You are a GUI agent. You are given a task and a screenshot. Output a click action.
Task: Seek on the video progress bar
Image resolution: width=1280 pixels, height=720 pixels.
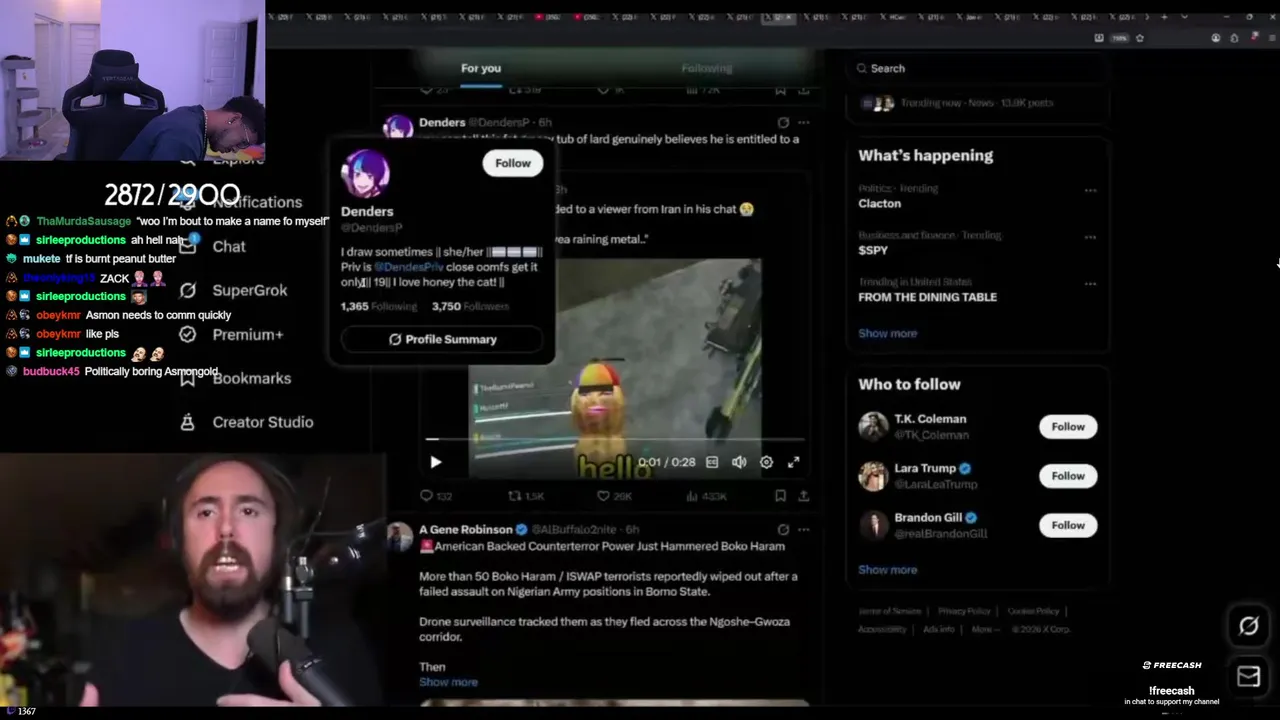coord(615,439)
